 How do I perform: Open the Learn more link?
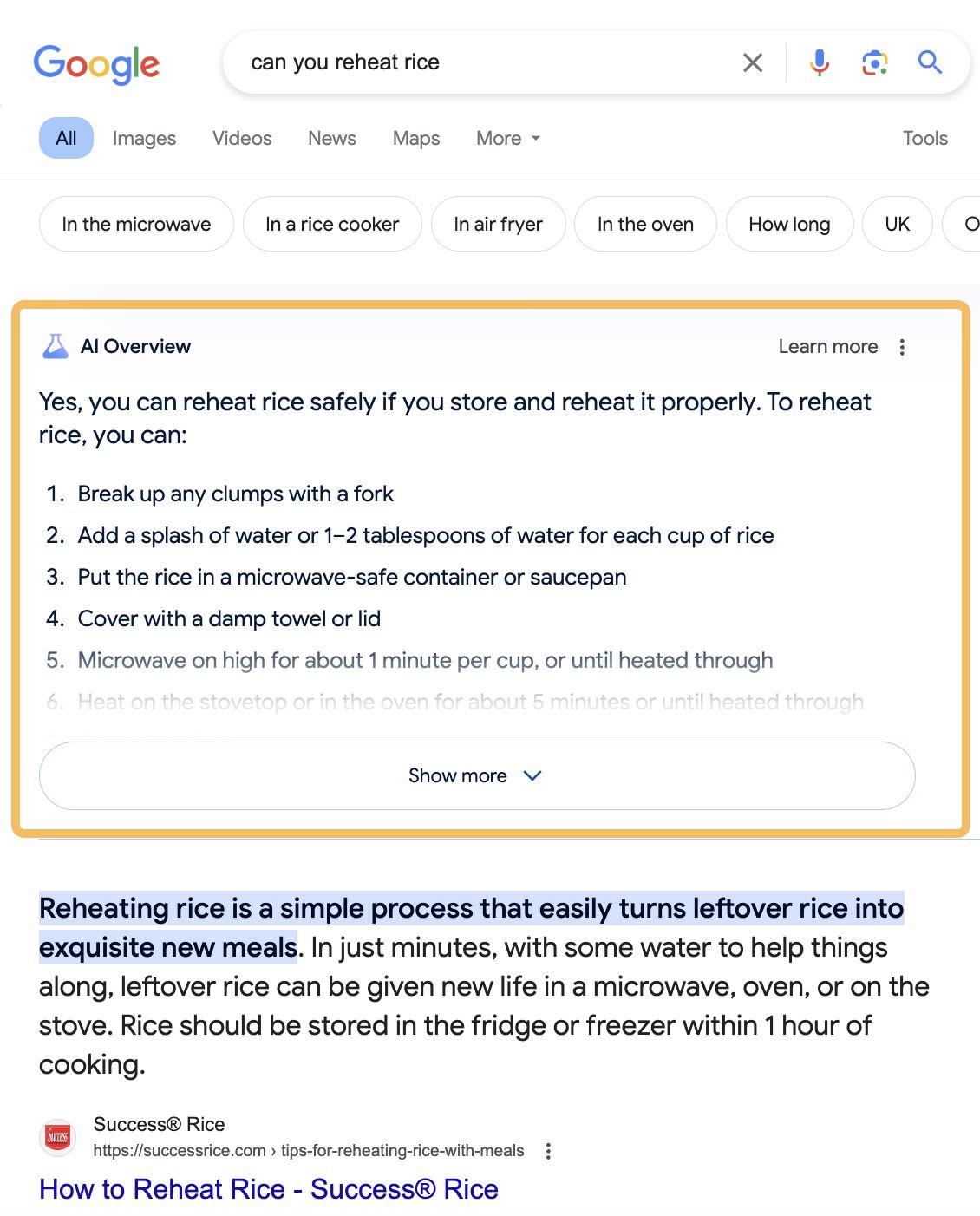tap(828, 346)
